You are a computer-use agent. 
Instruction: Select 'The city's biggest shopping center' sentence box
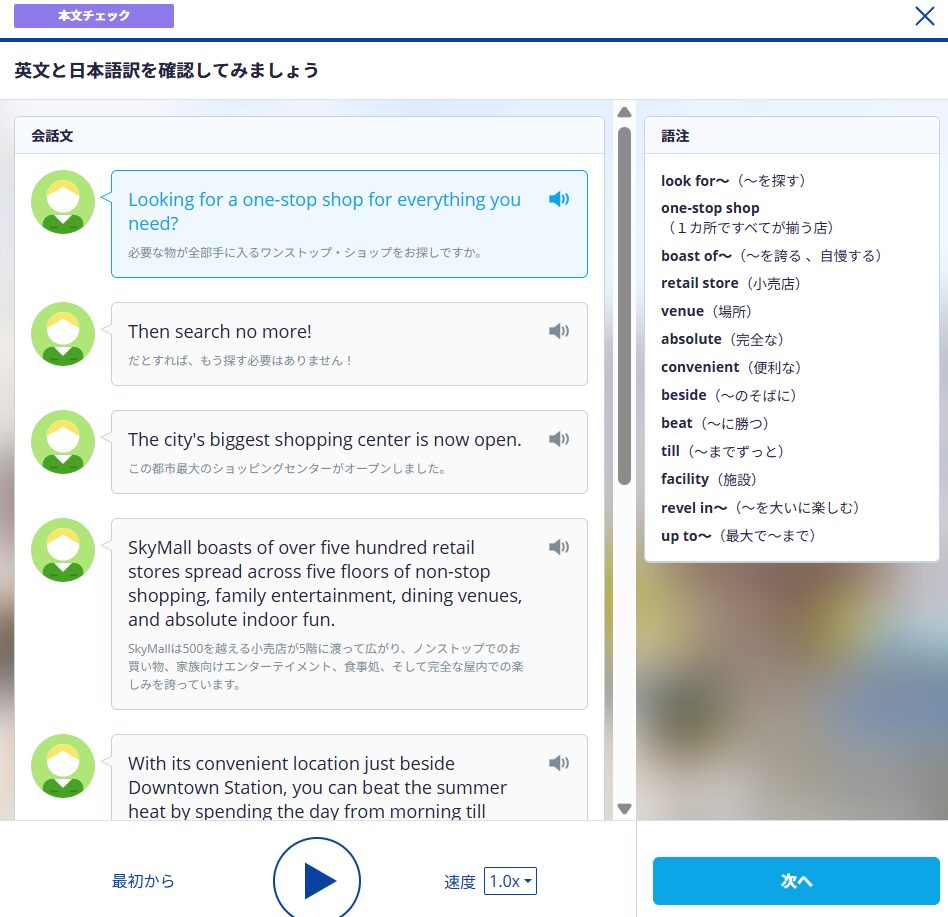(330, 452)
